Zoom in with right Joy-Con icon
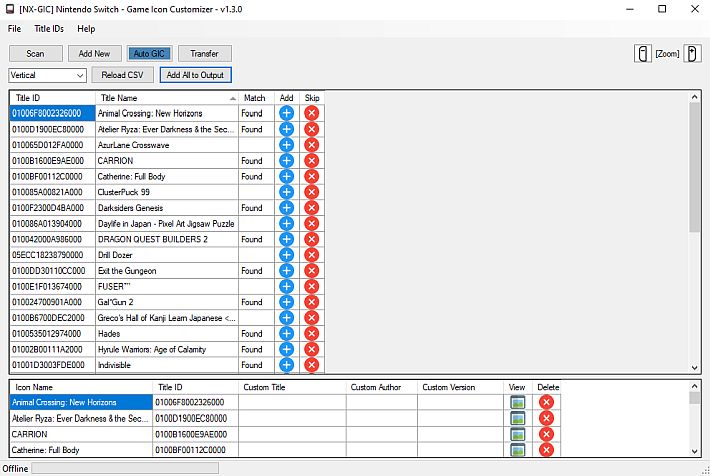Screen dimensions: 710x476 click(692, 53)
